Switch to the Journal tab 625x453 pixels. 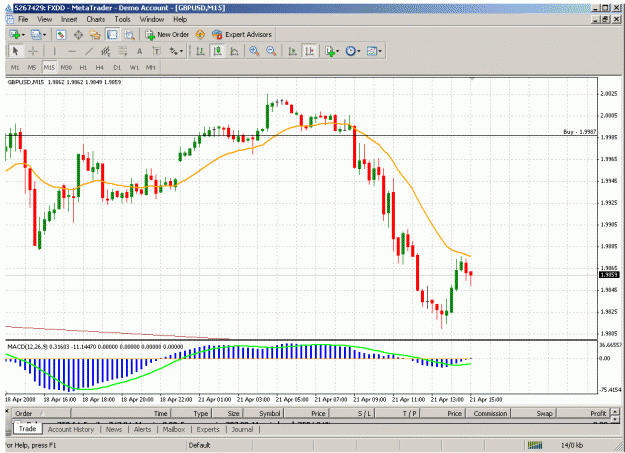click(242, 429)
